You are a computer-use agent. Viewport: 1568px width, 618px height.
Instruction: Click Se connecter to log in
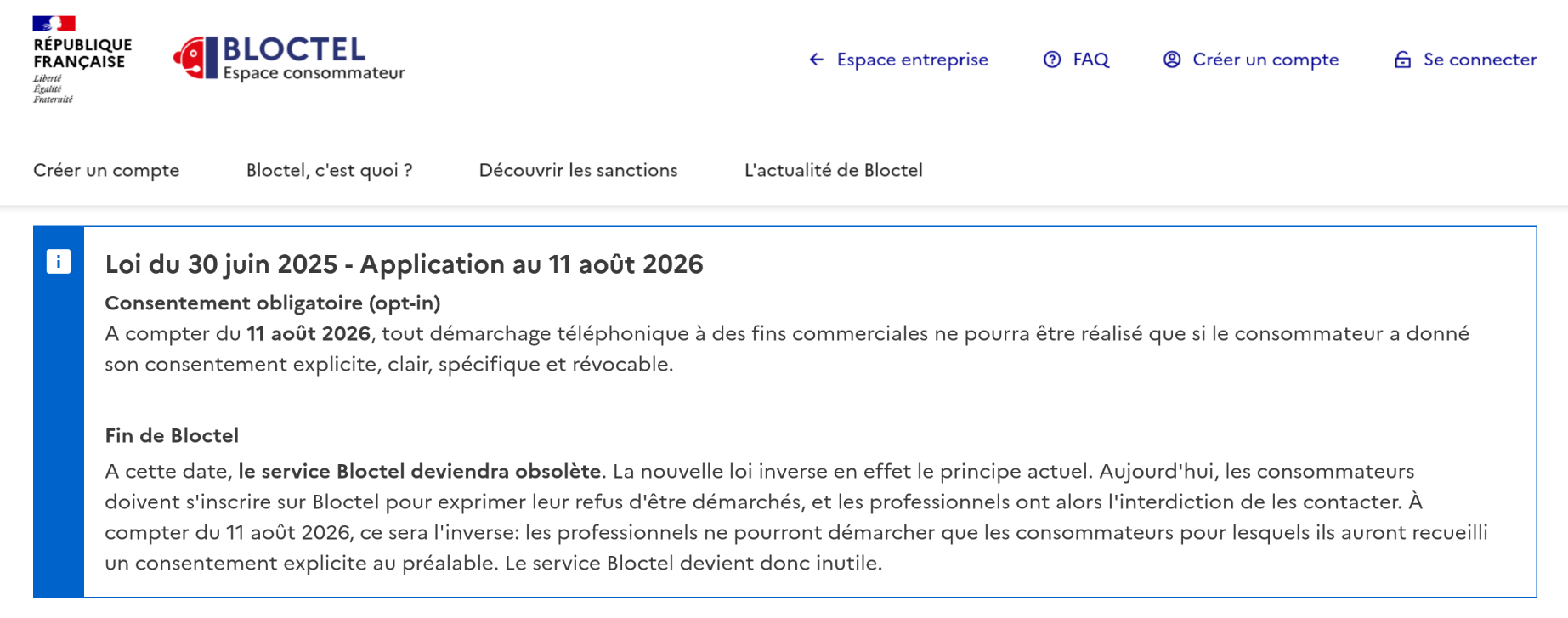coord(1466,60)
